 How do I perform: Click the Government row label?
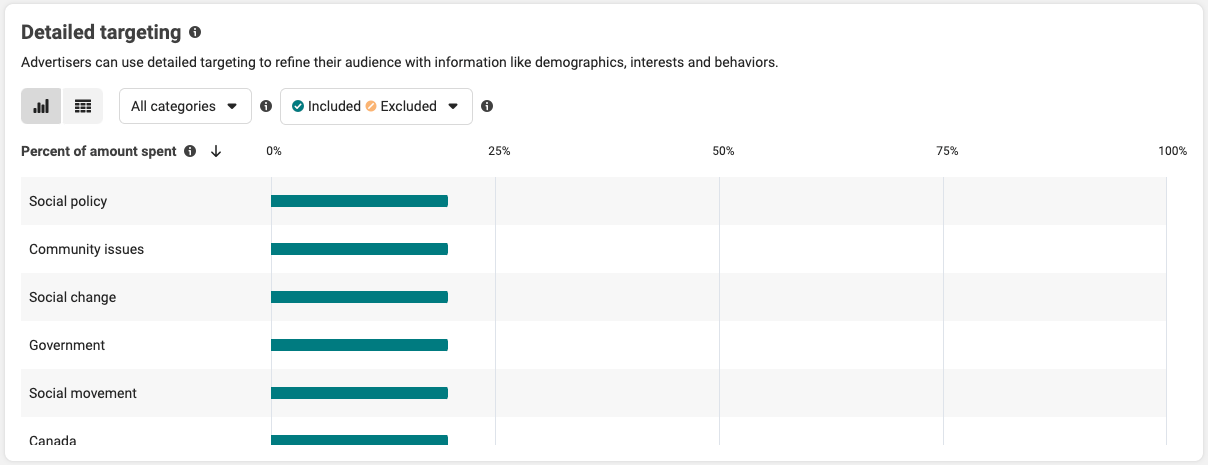click(67, 345)
